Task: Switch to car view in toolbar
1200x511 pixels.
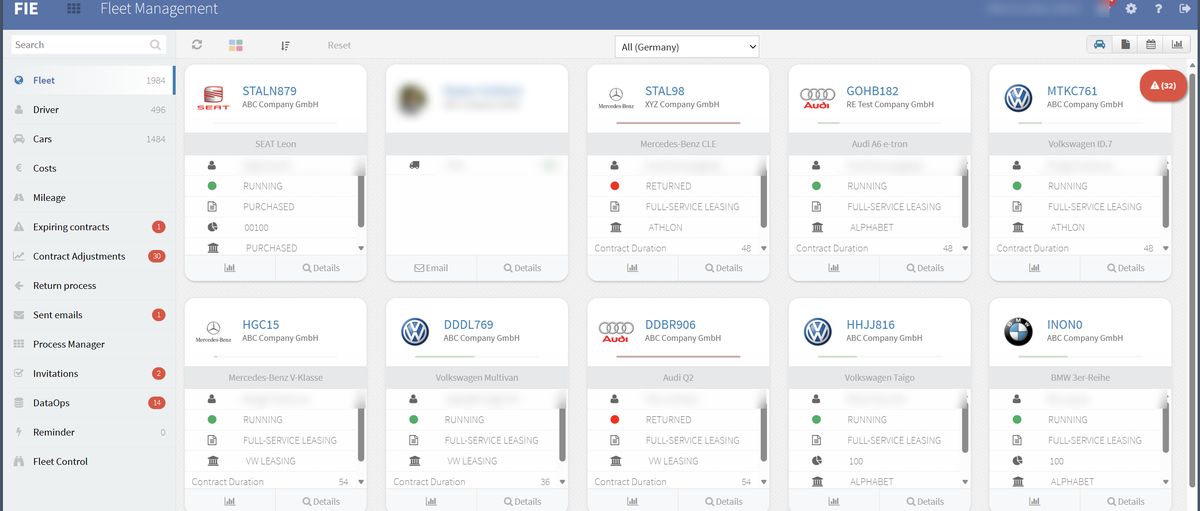Action: tap(1100, 45)
